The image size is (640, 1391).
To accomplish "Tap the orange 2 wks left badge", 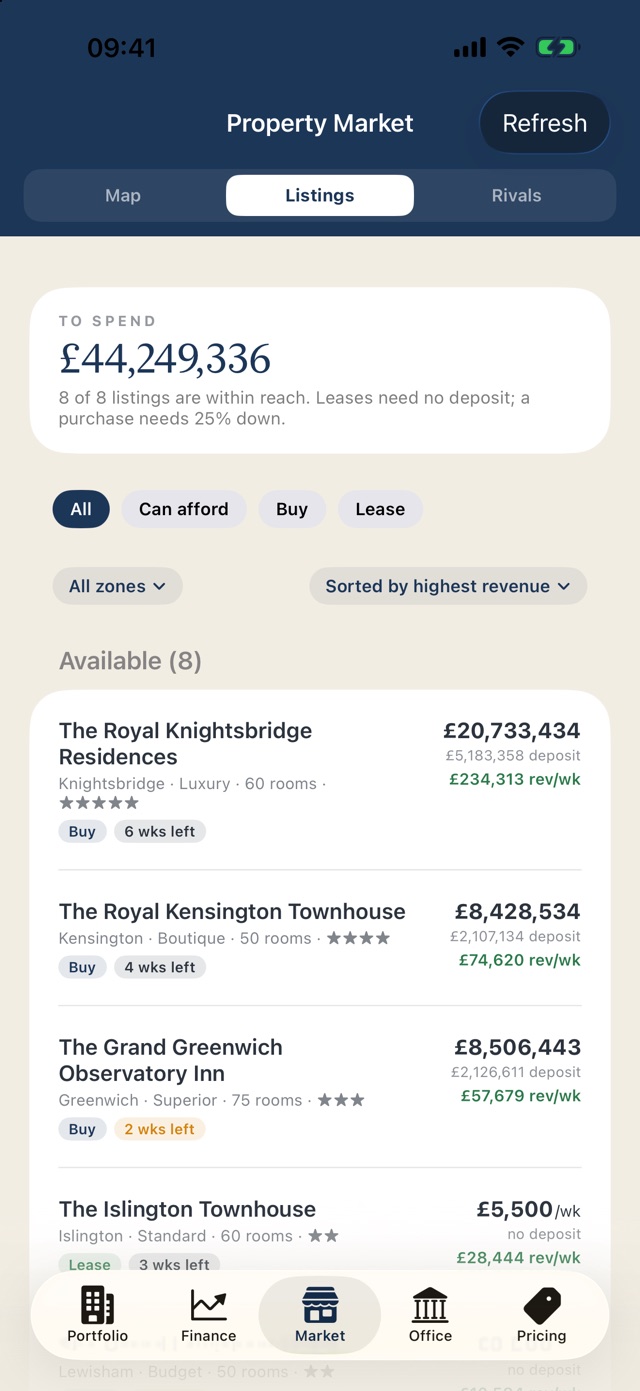I will (160, 1129).
